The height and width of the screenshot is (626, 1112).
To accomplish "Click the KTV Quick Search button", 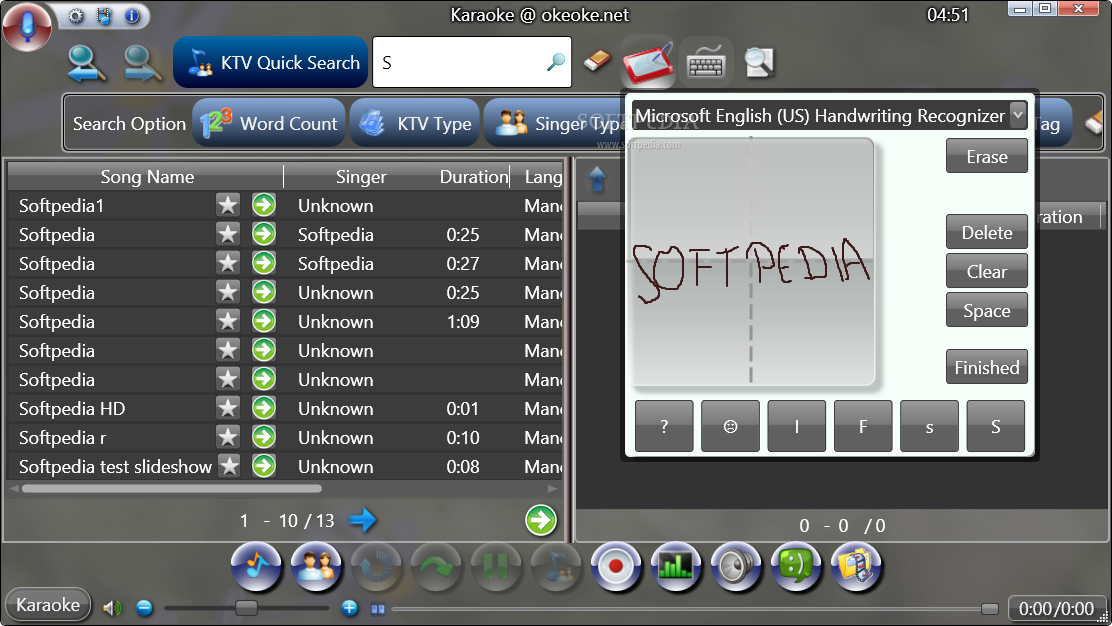I will (271, 62).
